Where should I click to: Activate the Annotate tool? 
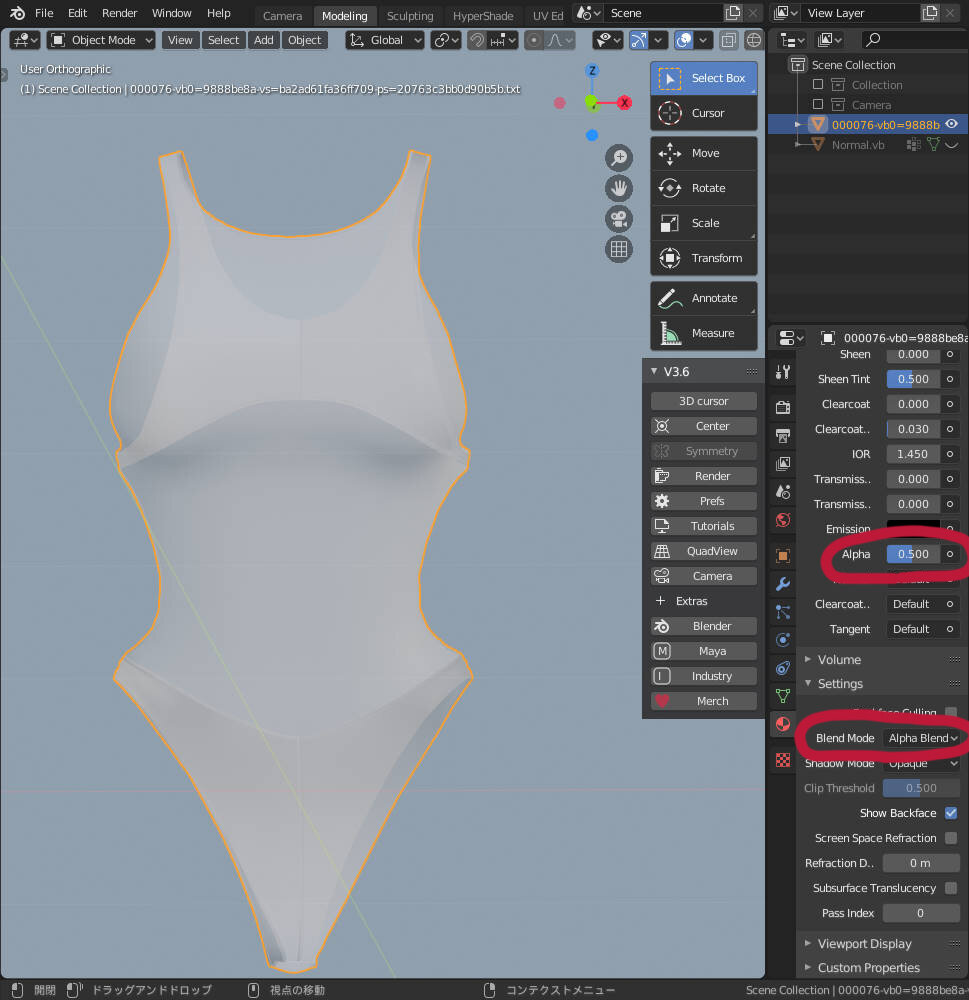(704, 298)
